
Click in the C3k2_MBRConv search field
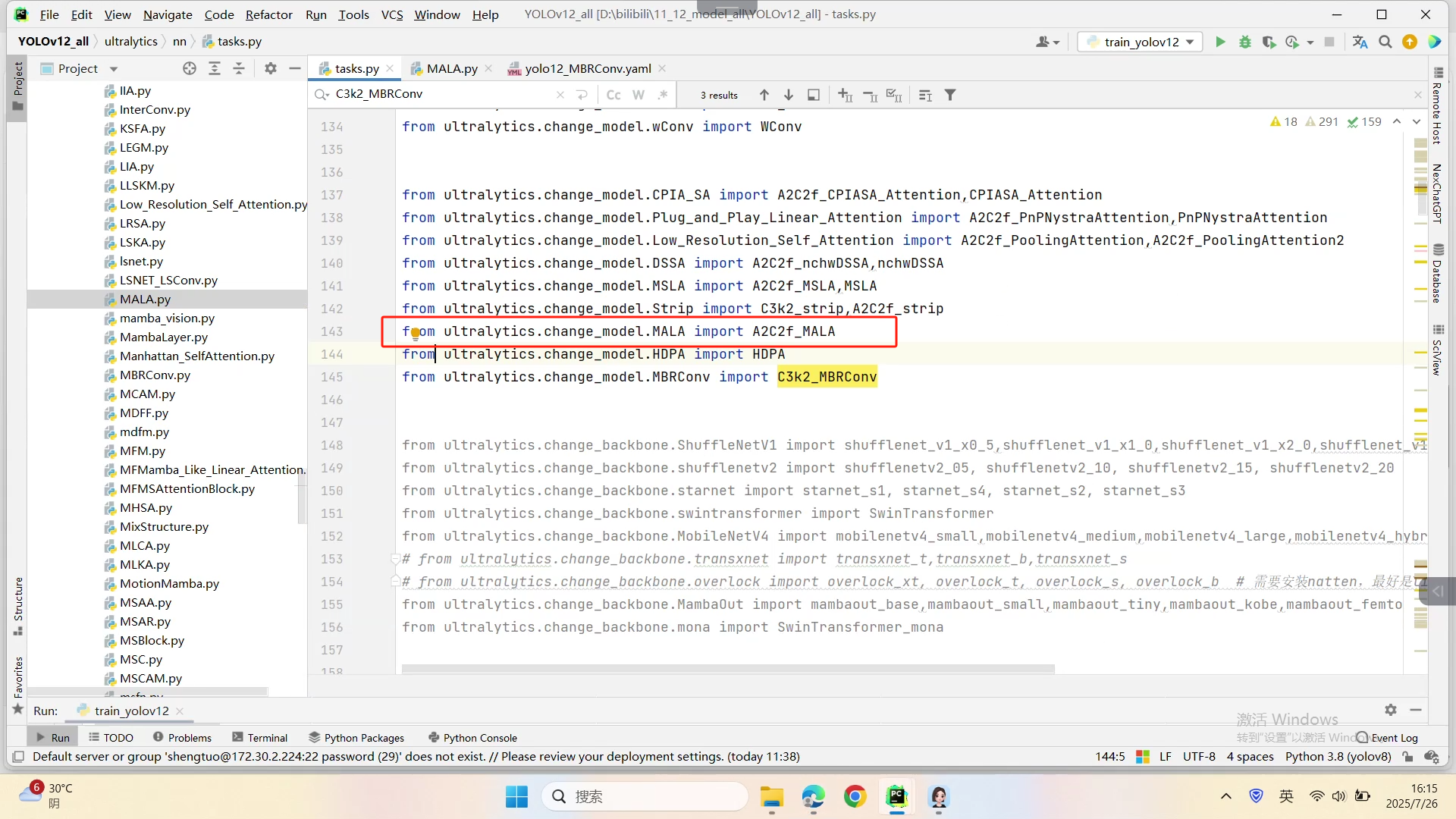click(444, 94)
